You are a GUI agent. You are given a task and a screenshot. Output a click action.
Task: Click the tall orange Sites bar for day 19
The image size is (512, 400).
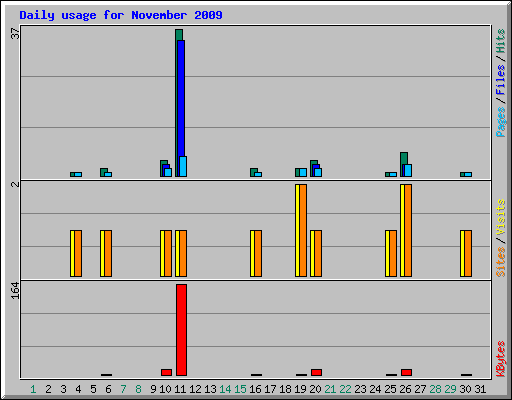click(x=303, y=230)
